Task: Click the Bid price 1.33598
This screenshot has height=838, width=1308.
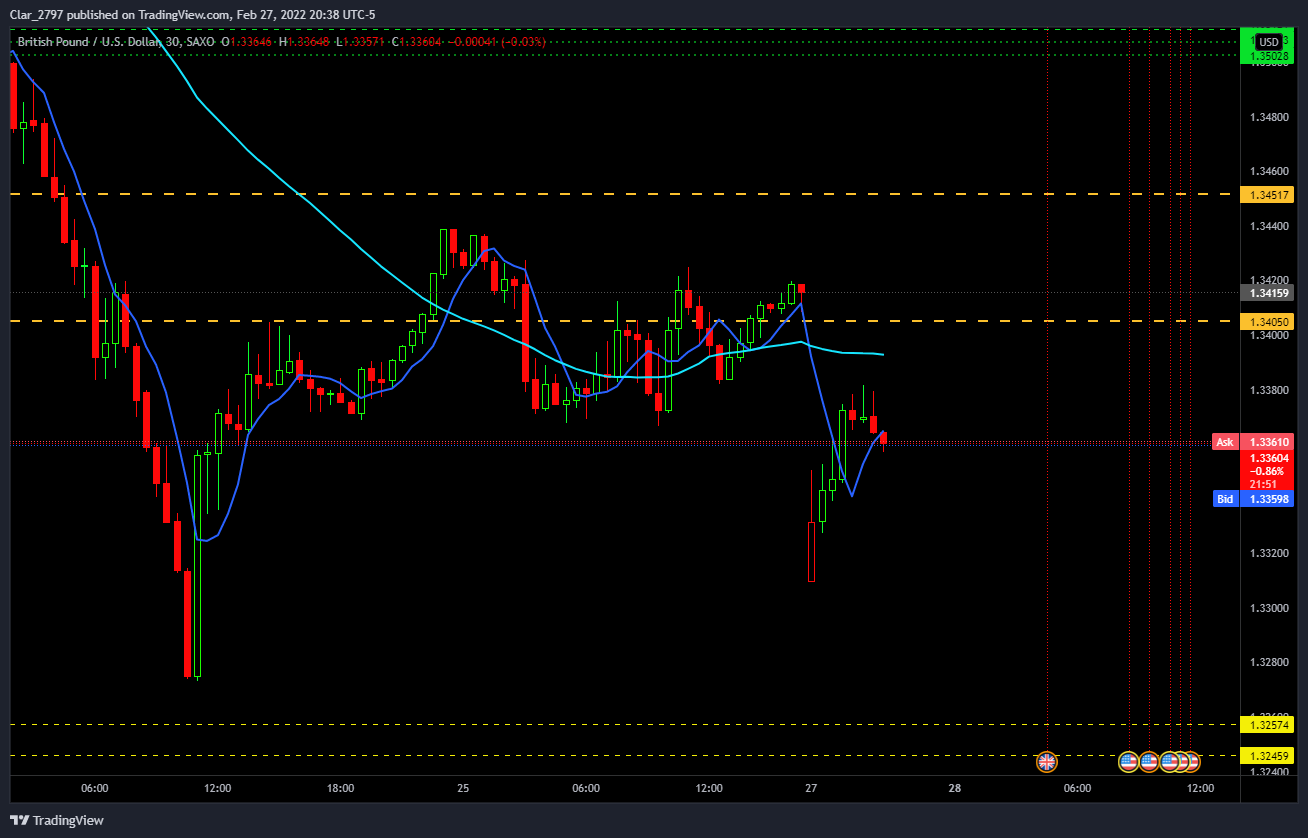Action: 1267,498
